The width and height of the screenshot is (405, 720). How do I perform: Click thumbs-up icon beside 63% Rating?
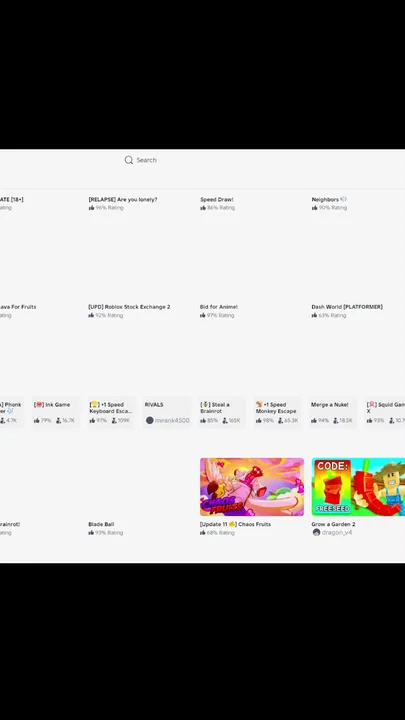pyautogui.click(x=315, y=315)
